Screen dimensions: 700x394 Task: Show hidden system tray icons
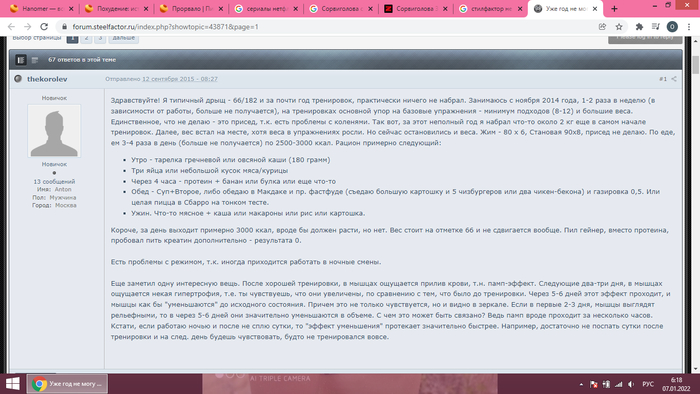click(581, 384)
